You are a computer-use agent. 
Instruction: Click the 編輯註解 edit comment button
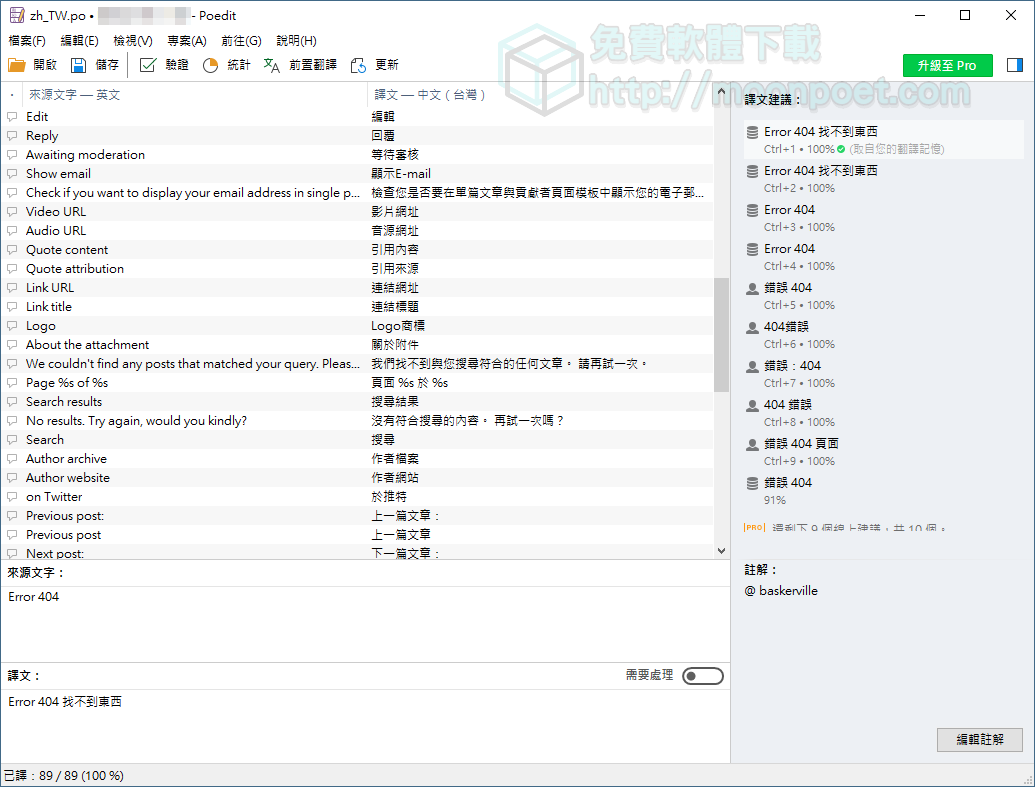(979, 740)
